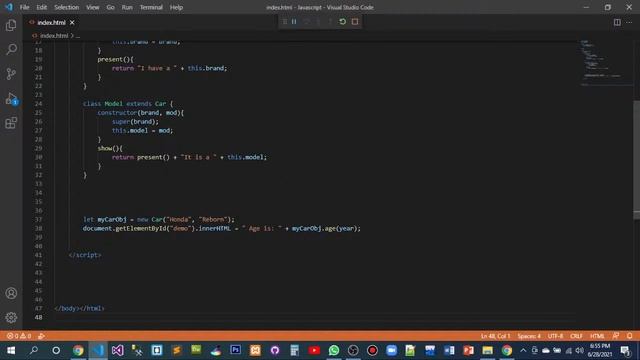Open the PowerPoint taskbar icon
Screen dimensions: 640x360
point(469,350)
